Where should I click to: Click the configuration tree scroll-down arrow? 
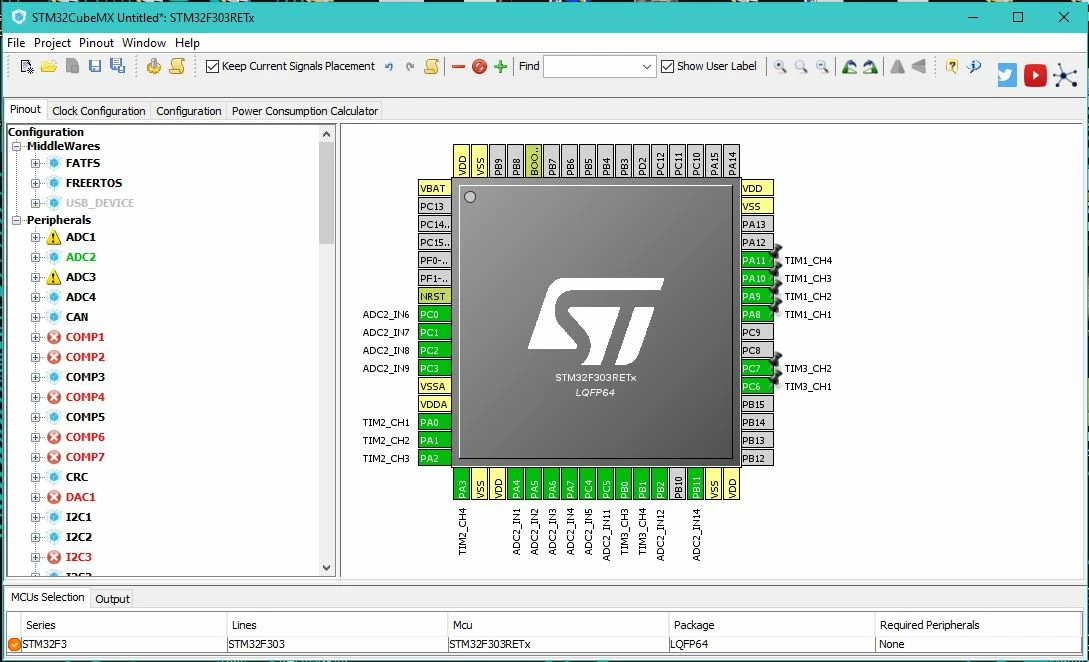[326, 568]
